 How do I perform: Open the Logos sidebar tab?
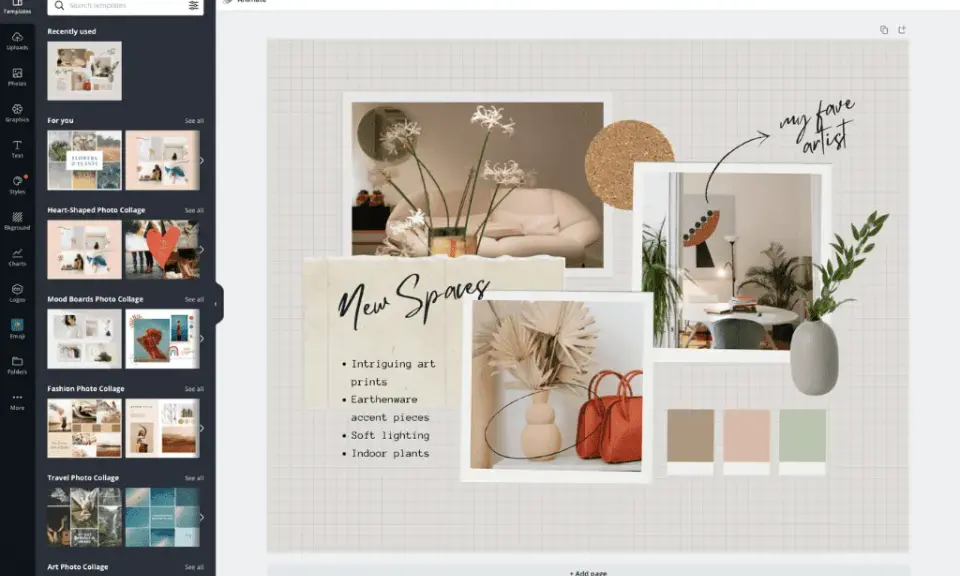[17, 293]
